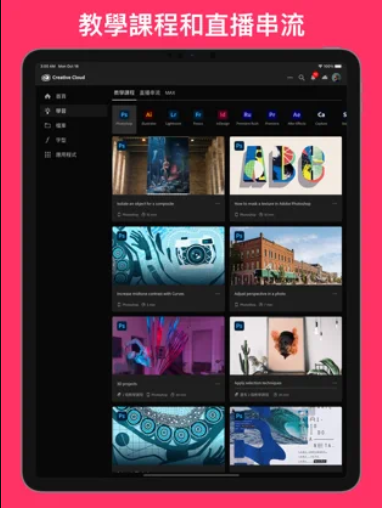Open the cloud sync status icon
Viewport: 382px width, 508px height.
point(325,77)
